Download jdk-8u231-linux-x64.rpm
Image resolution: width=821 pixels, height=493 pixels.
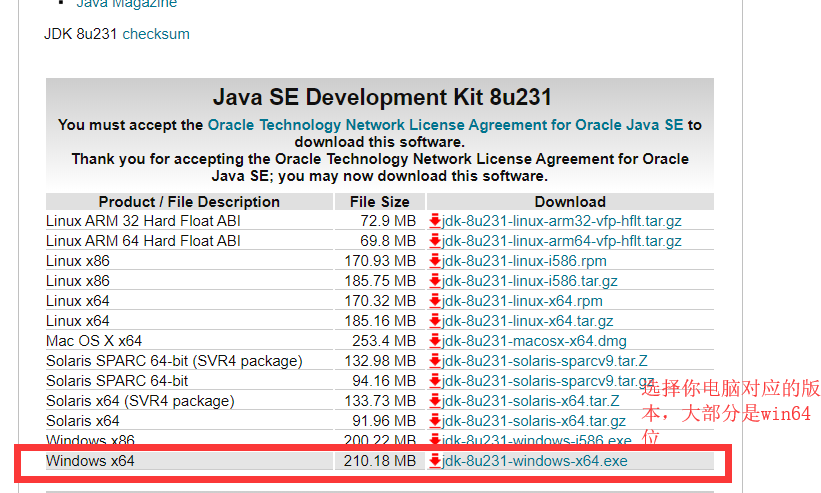pyautogui.click(x=522, y=301)
